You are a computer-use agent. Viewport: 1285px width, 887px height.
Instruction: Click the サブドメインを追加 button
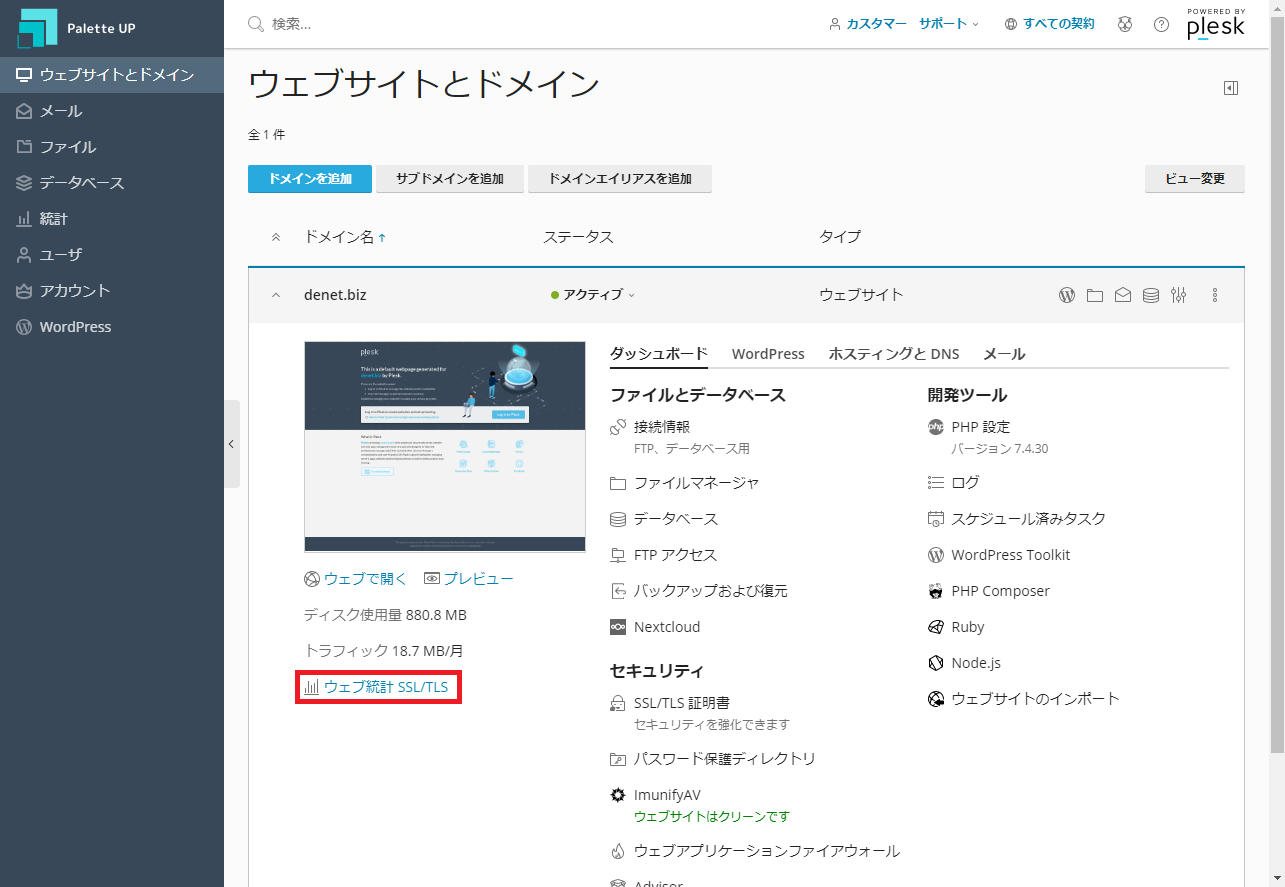[x=450, y=179]
